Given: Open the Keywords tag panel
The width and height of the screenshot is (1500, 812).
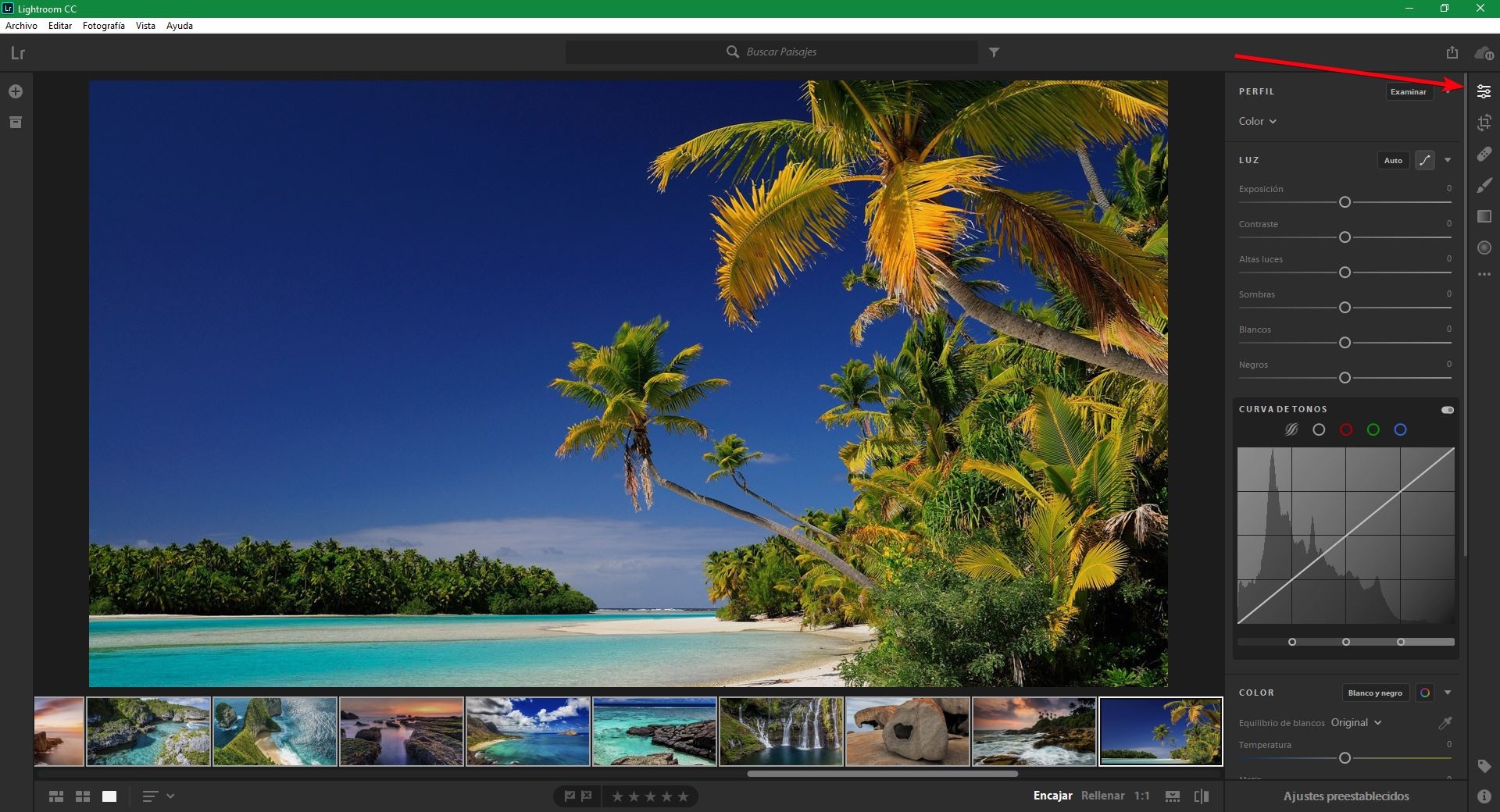Looking at the screenshot, I should point(1484,767).
